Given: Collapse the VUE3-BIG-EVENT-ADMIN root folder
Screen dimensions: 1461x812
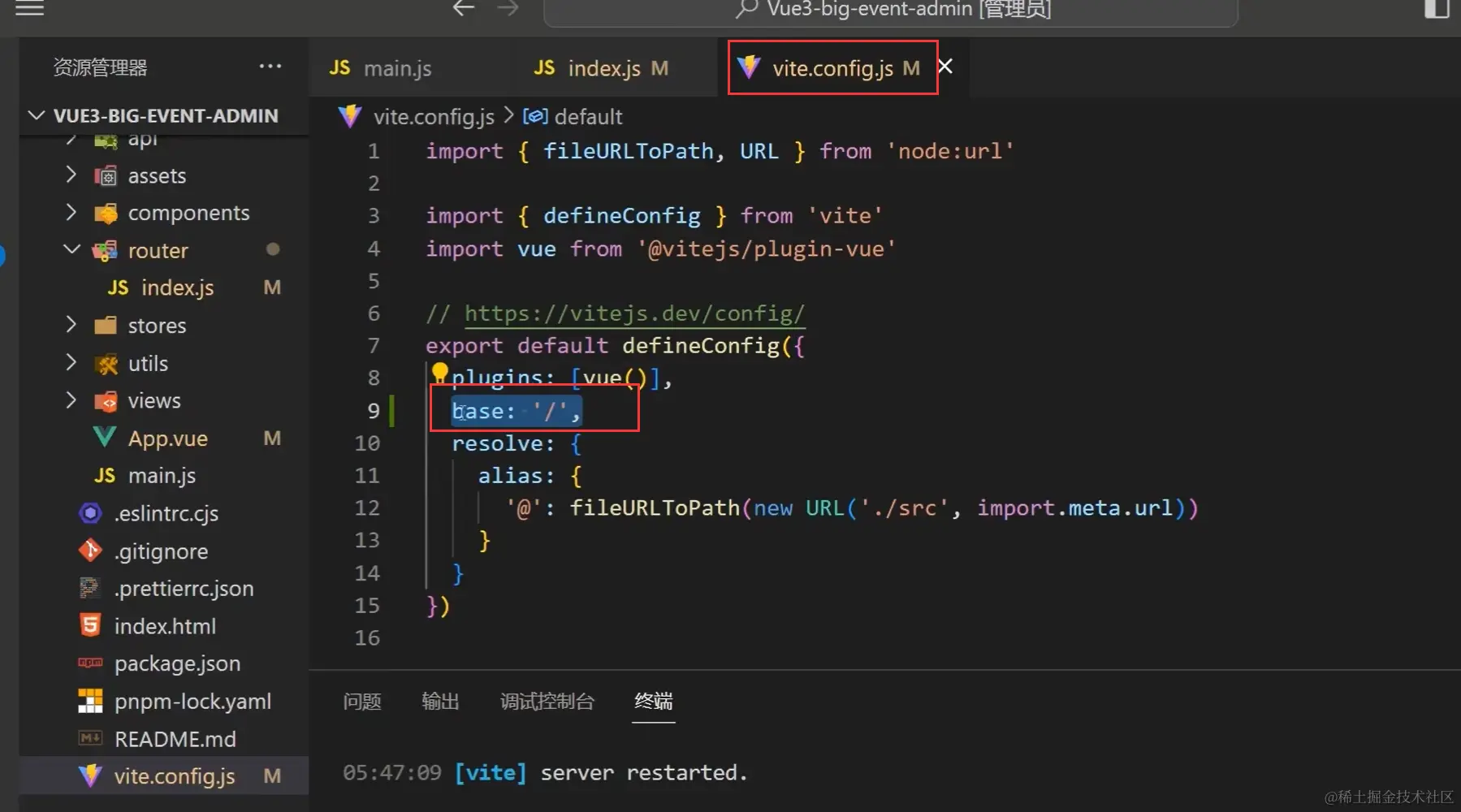Looking at the screenshot, I should click(x=37, y=115).
